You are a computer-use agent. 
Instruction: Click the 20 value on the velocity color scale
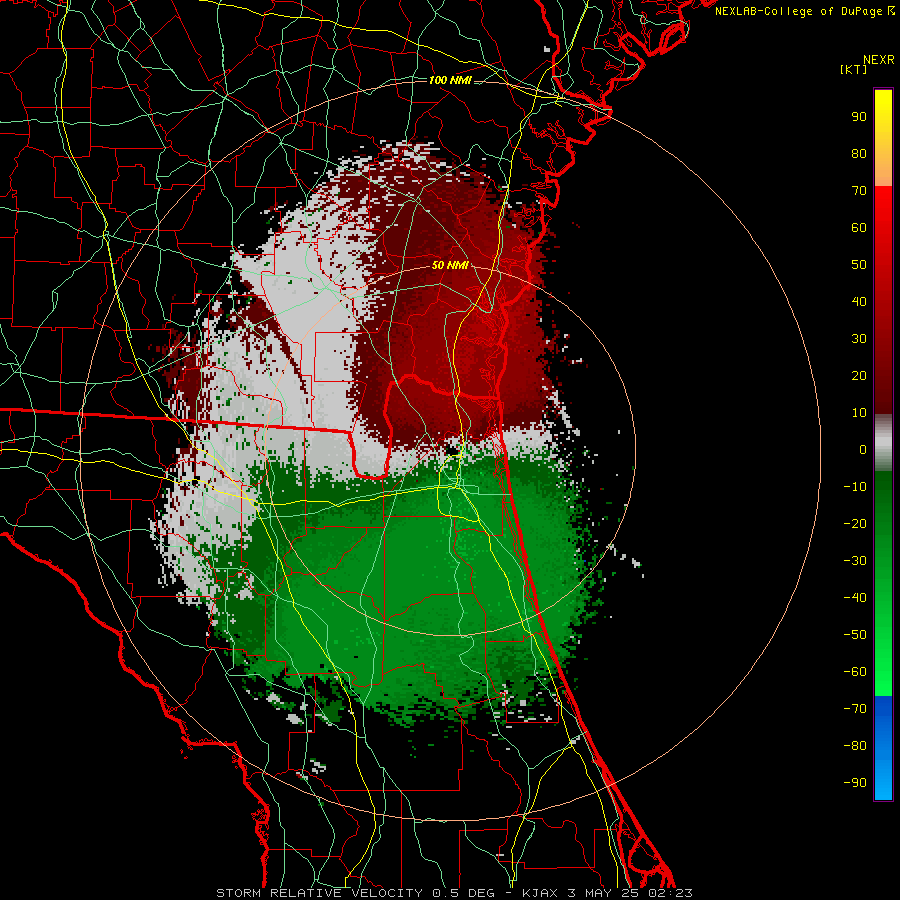coord(859,375)
